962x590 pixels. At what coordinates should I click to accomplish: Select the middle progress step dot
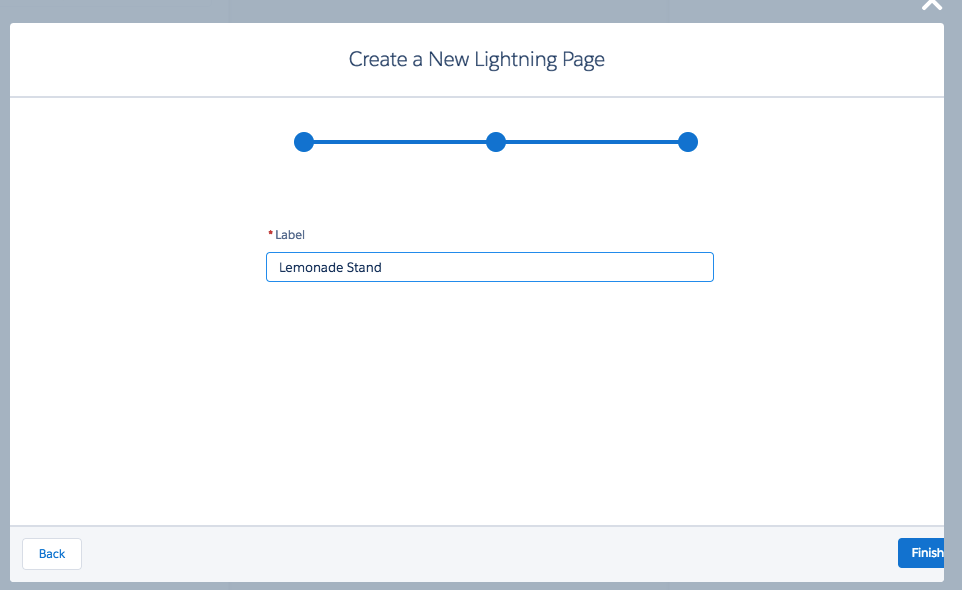point(496,142)
